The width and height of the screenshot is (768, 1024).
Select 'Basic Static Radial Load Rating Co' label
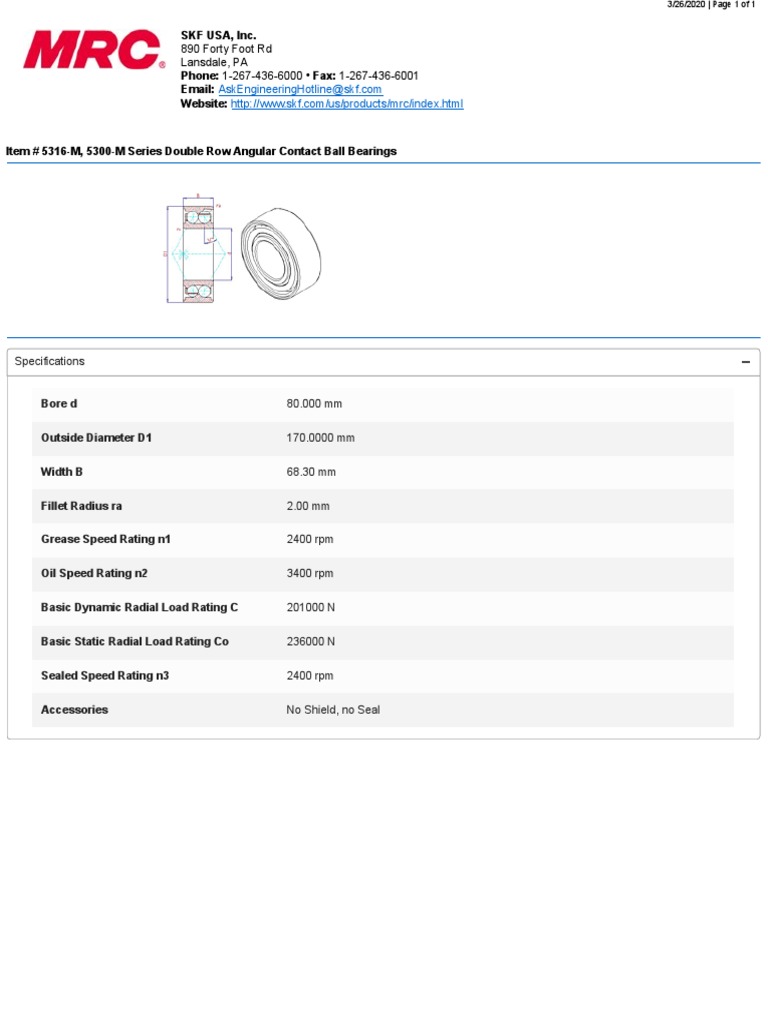135,641
